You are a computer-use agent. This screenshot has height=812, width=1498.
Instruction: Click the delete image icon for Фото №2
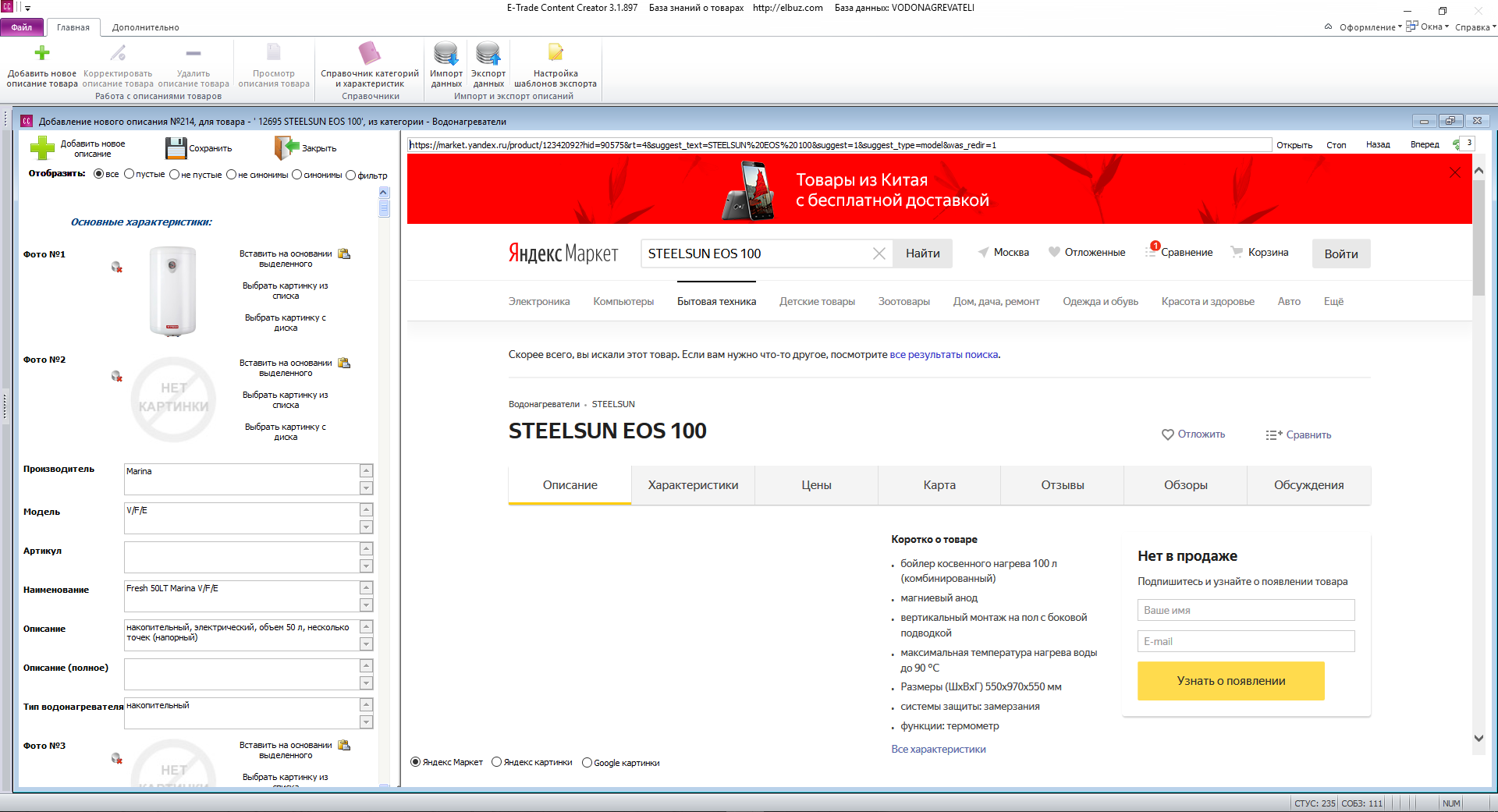(117, 377)
